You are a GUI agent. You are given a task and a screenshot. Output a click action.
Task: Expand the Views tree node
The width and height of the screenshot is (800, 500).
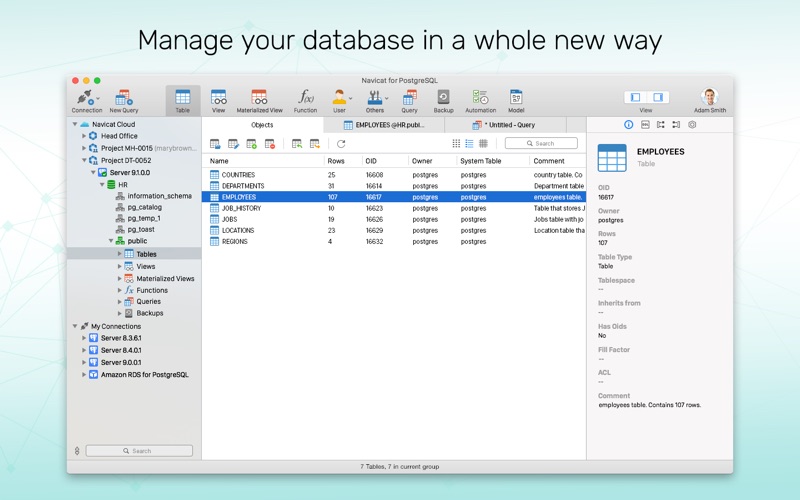point(120,267)
